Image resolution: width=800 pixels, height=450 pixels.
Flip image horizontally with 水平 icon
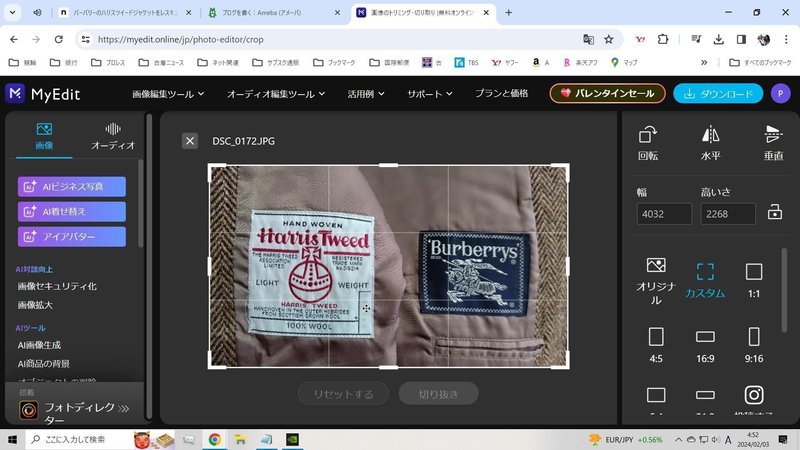[710, 135]
